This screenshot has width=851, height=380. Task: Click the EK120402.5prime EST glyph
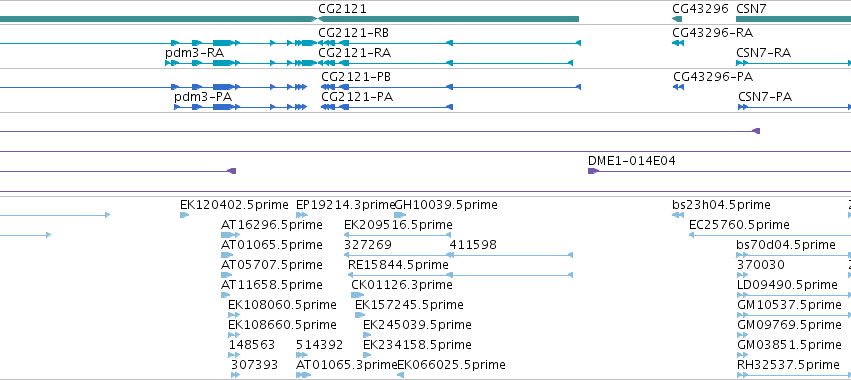coord(185,215)
